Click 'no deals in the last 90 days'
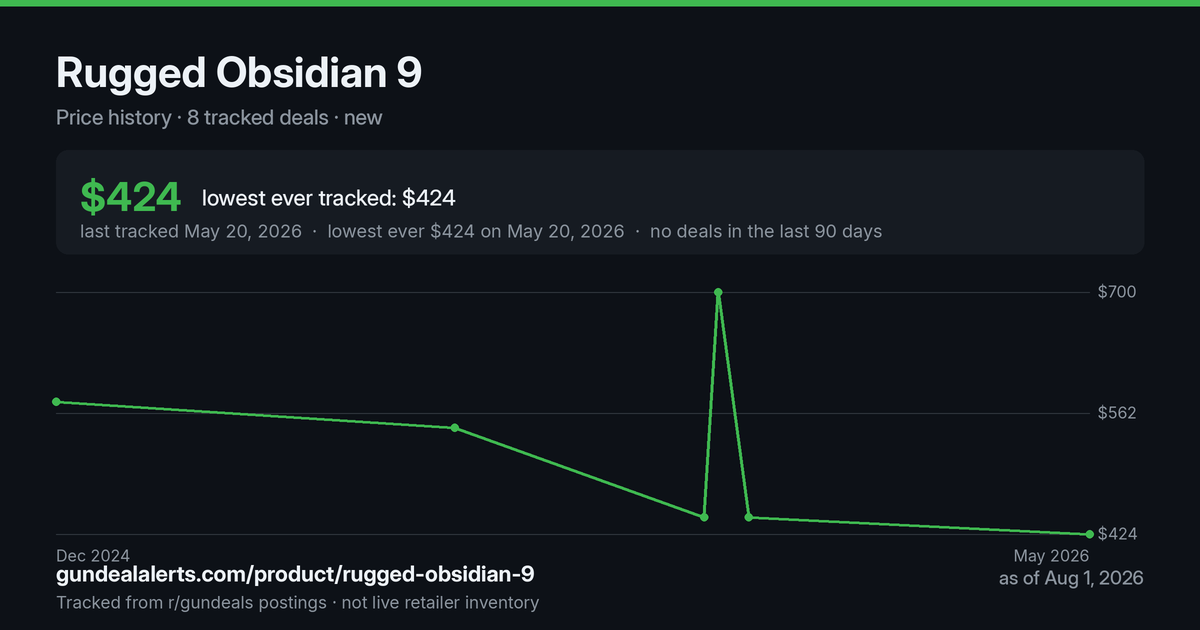The image size is (1200, 630). pos(766,231)
